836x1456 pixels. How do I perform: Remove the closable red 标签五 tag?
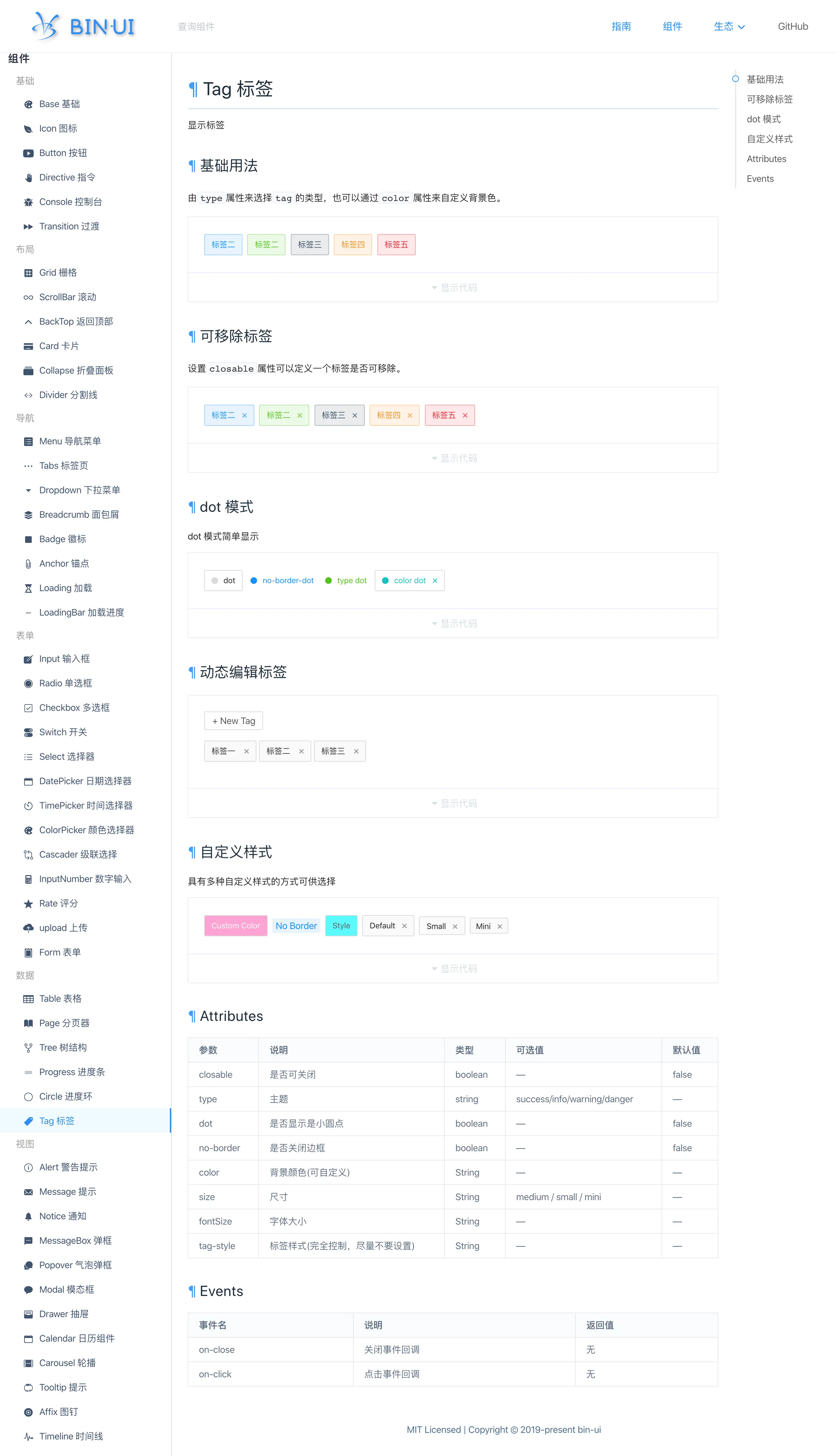click(x=465, y=415)
